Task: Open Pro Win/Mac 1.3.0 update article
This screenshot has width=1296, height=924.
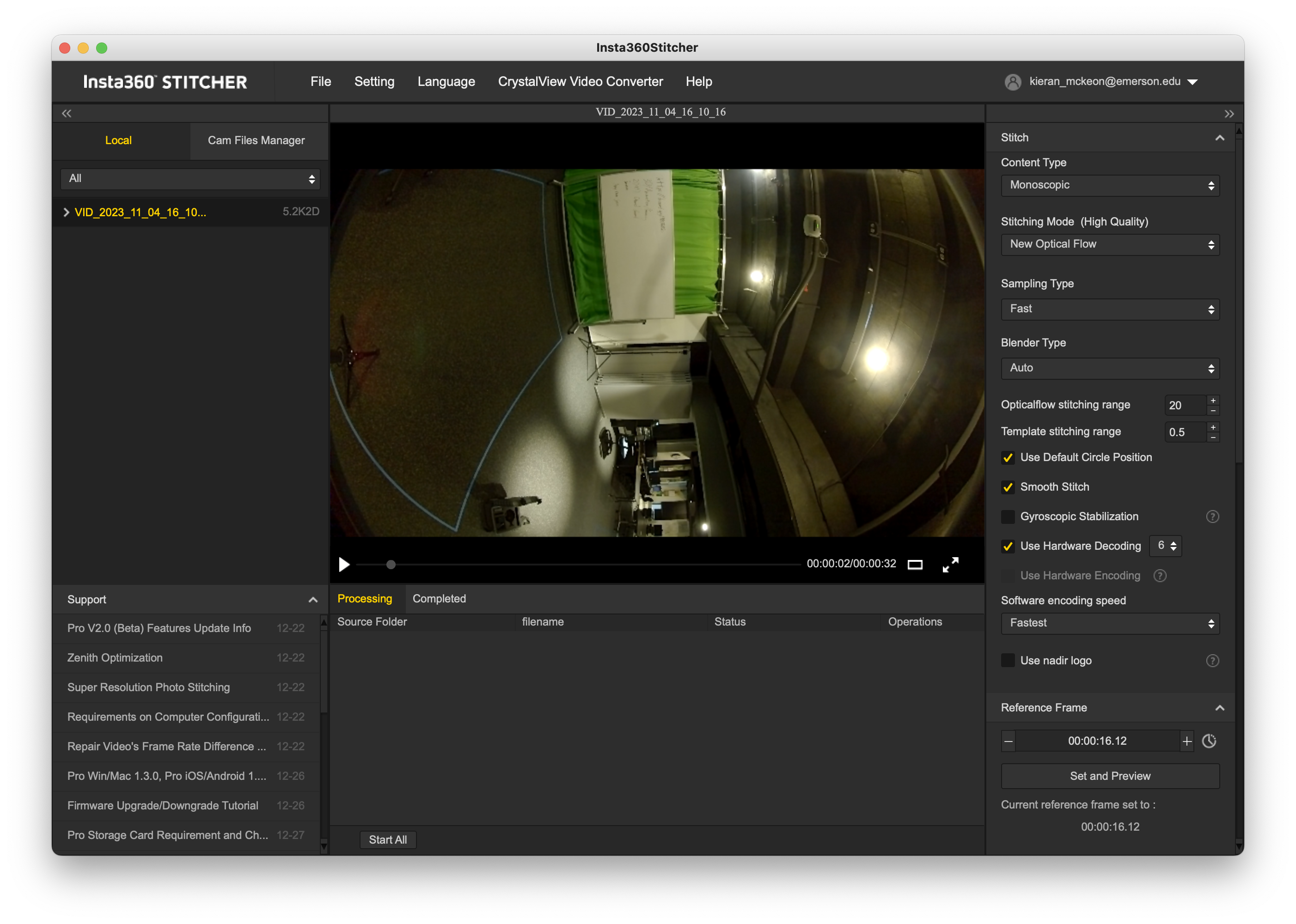Action: [x=185, y=777]
